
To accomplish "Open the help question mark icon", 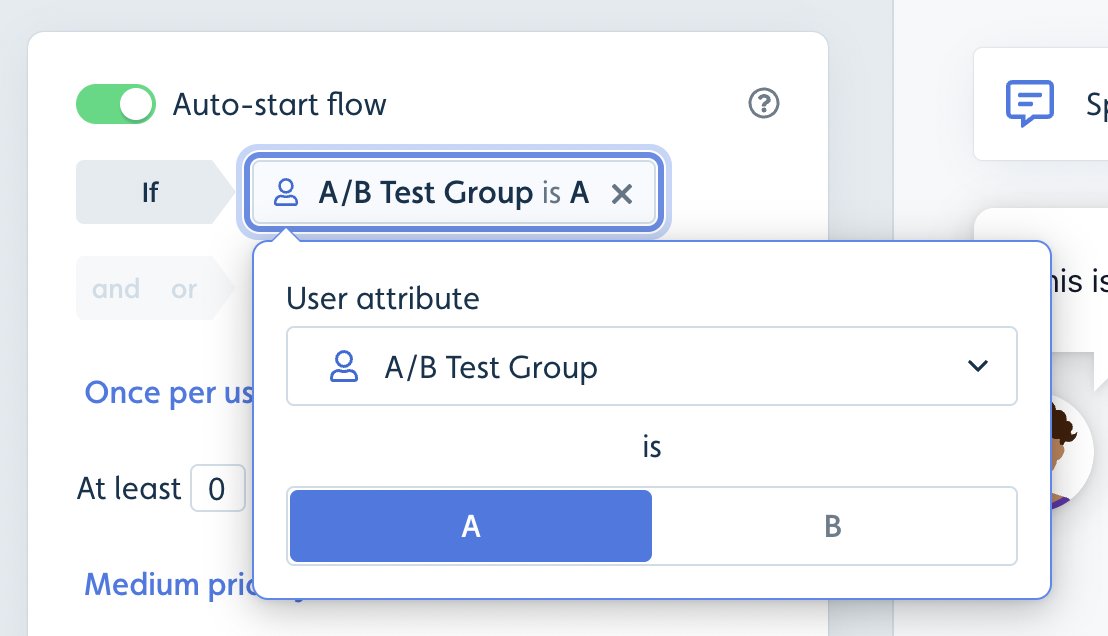I will tap(763, 103).
